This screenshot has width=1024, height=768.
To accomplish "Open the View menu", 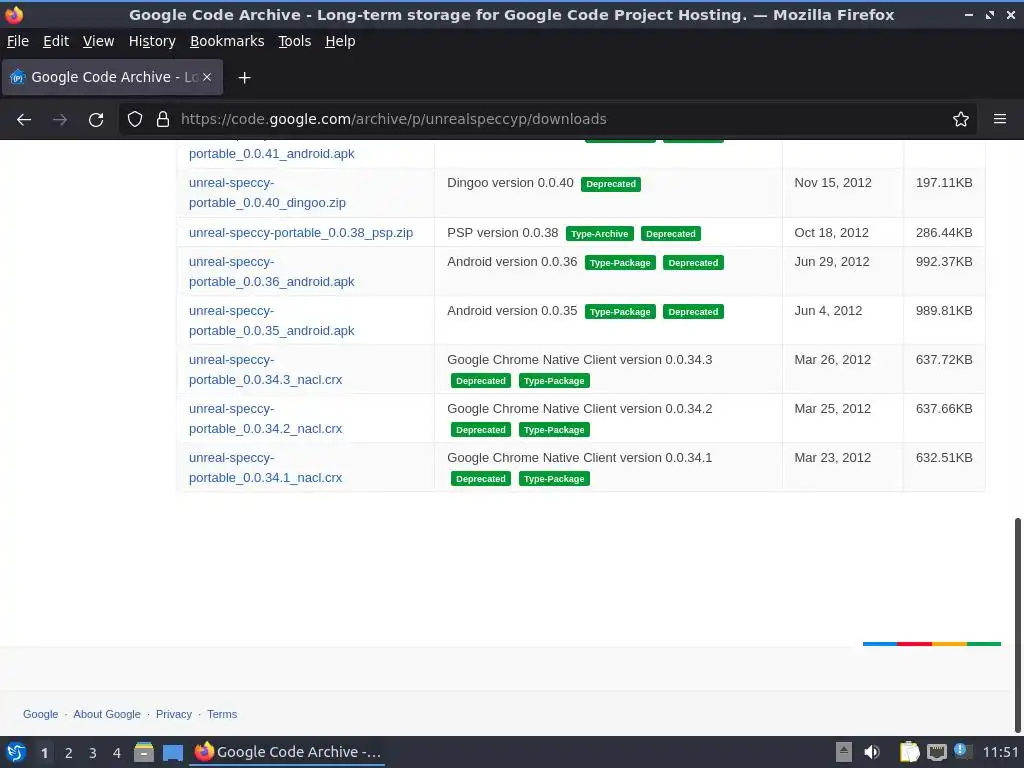I will coord(99,41).
